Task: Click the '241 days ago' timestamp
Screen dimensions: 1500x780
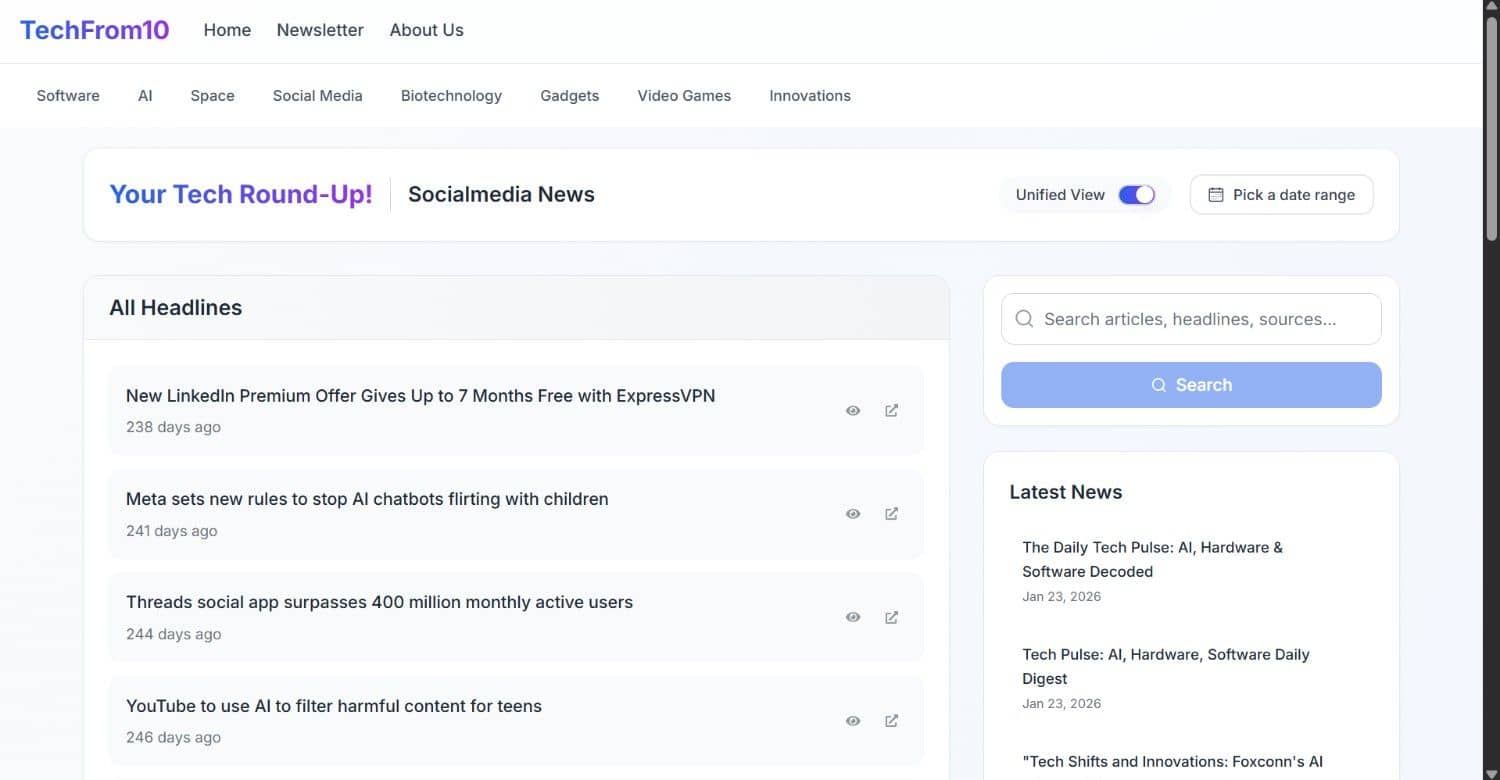Action: tap(171, 531)
